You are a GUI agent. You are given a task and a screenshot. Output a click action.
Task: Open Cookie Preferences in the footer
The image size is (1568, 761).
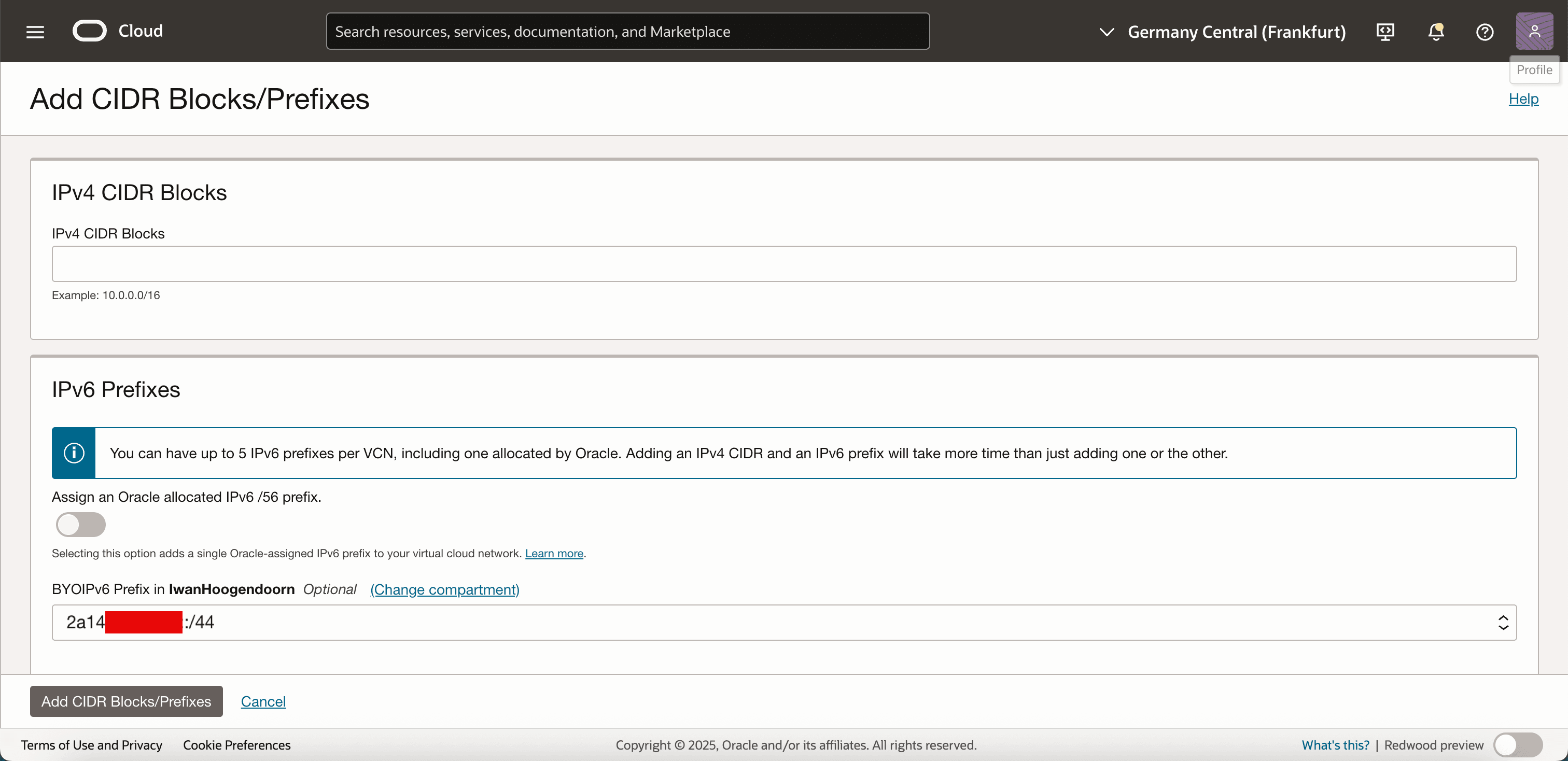tap(237, 745)
